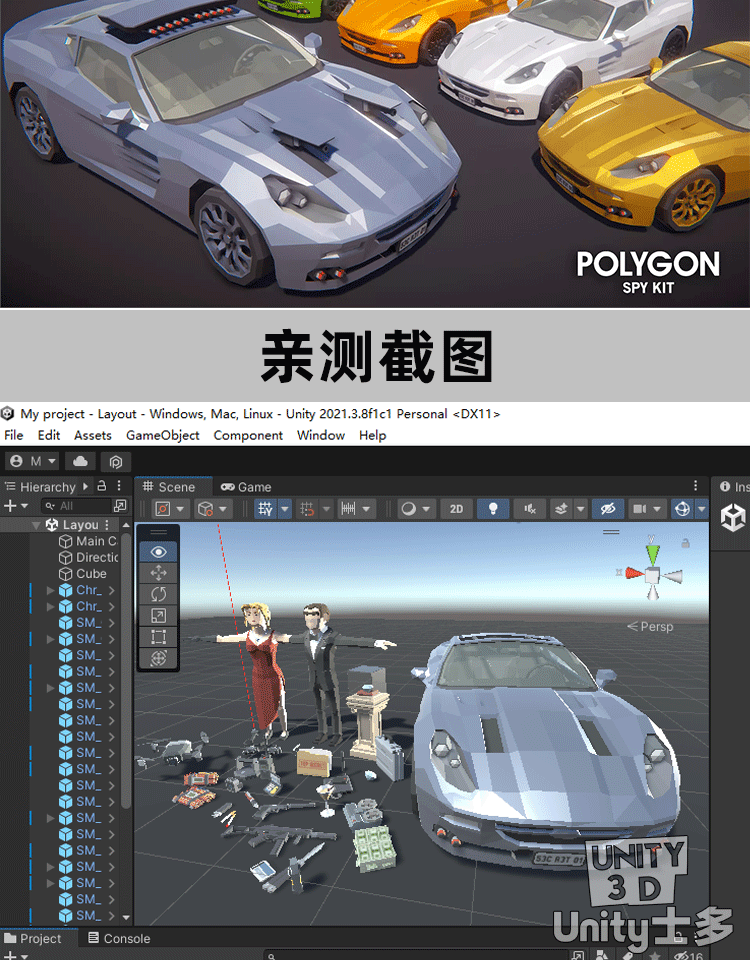The width and height of the screenshot is (750, 960).
Task: Switch to the Game tab
Action: [246, 487]
